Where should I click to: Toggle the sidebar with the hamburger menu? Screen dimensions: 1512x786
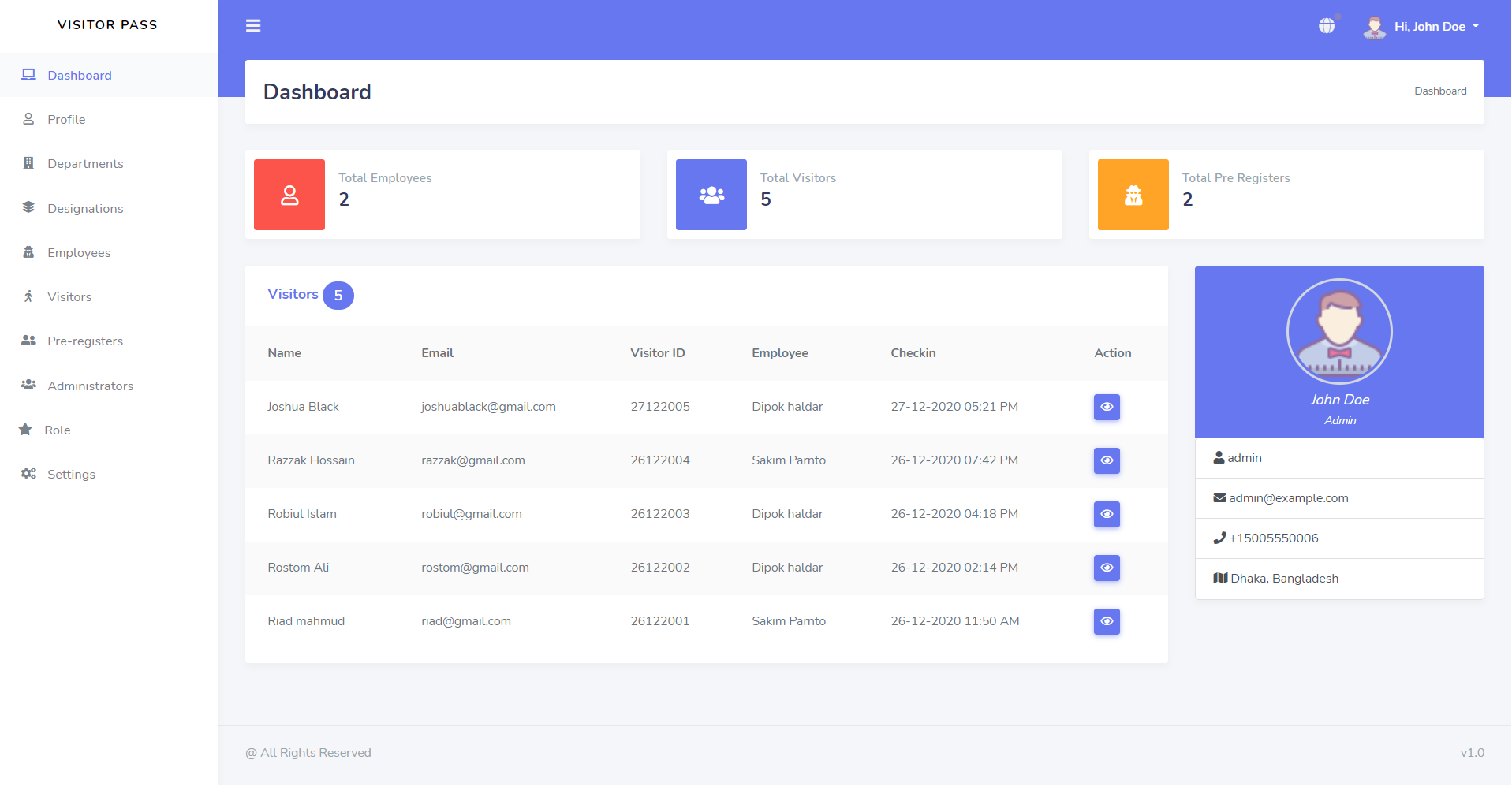[253, 25]
